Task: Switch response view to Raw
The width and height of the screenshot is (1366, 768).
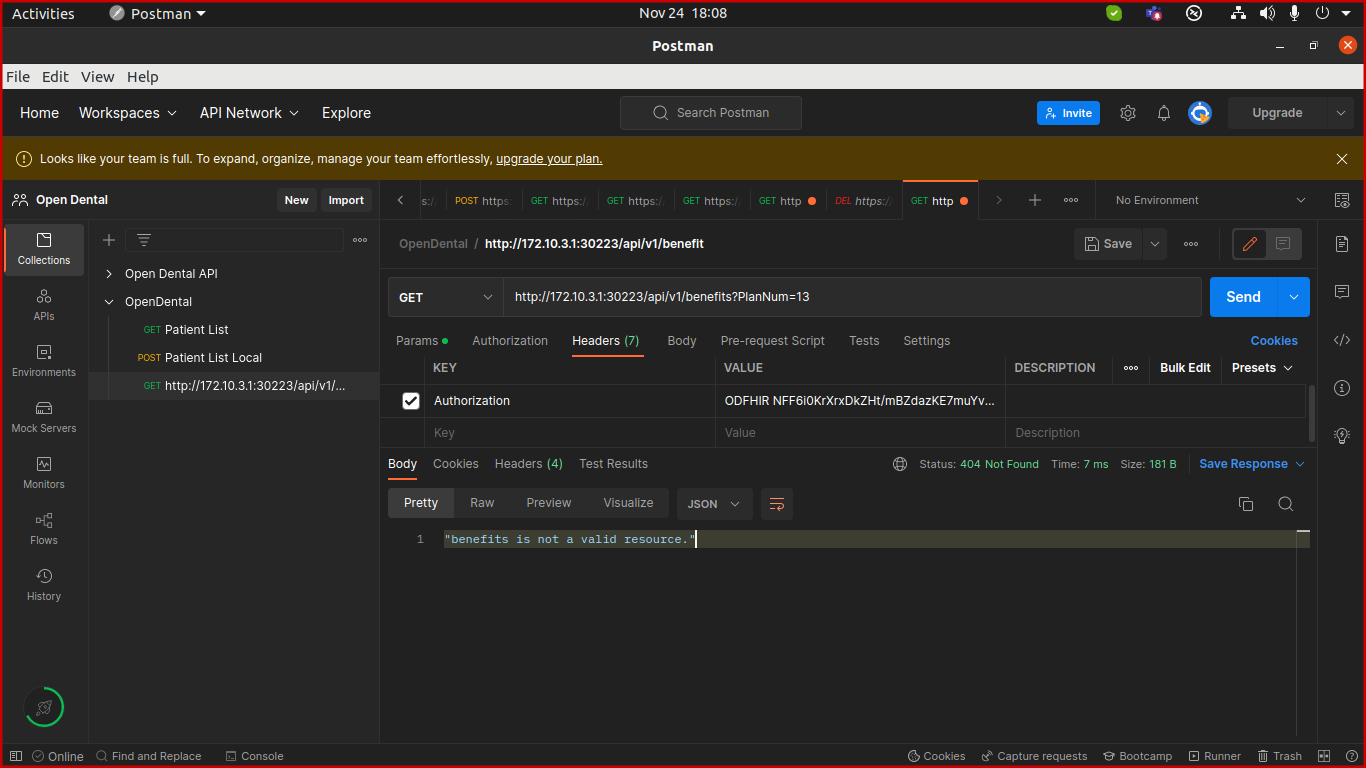Action: 482,503
